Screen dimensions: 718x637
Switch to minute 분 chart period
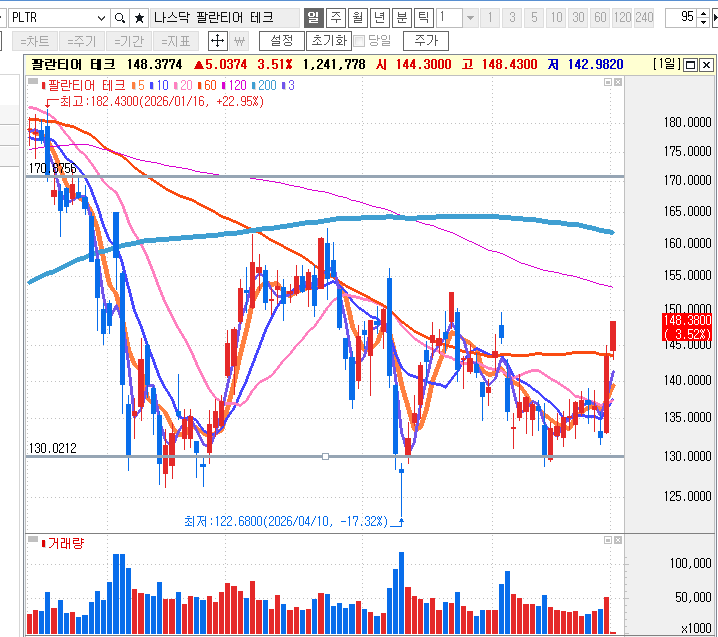tap(402, 18)
